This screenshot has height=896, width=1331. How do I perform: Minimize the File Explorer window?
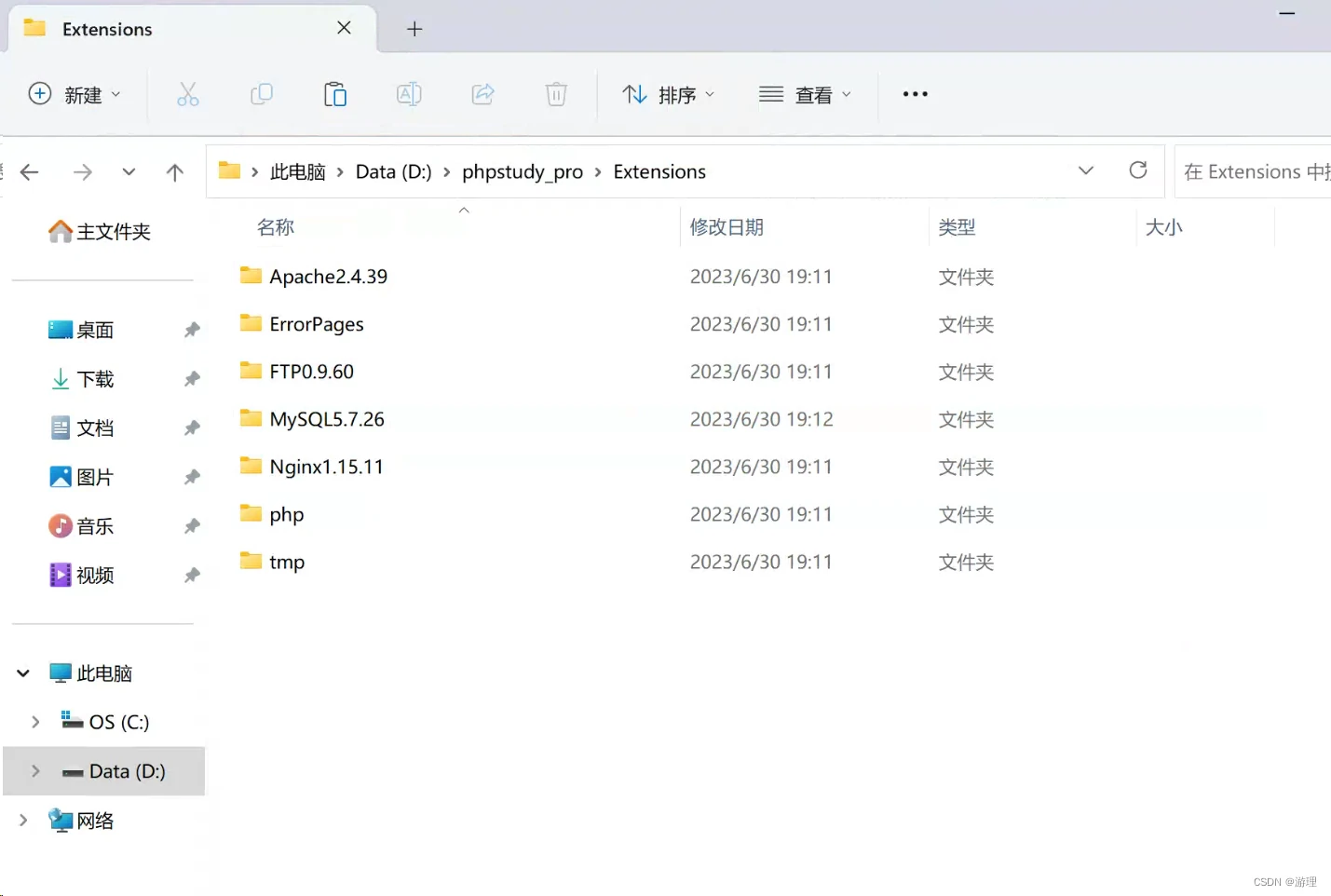[x=1287, y=14]
